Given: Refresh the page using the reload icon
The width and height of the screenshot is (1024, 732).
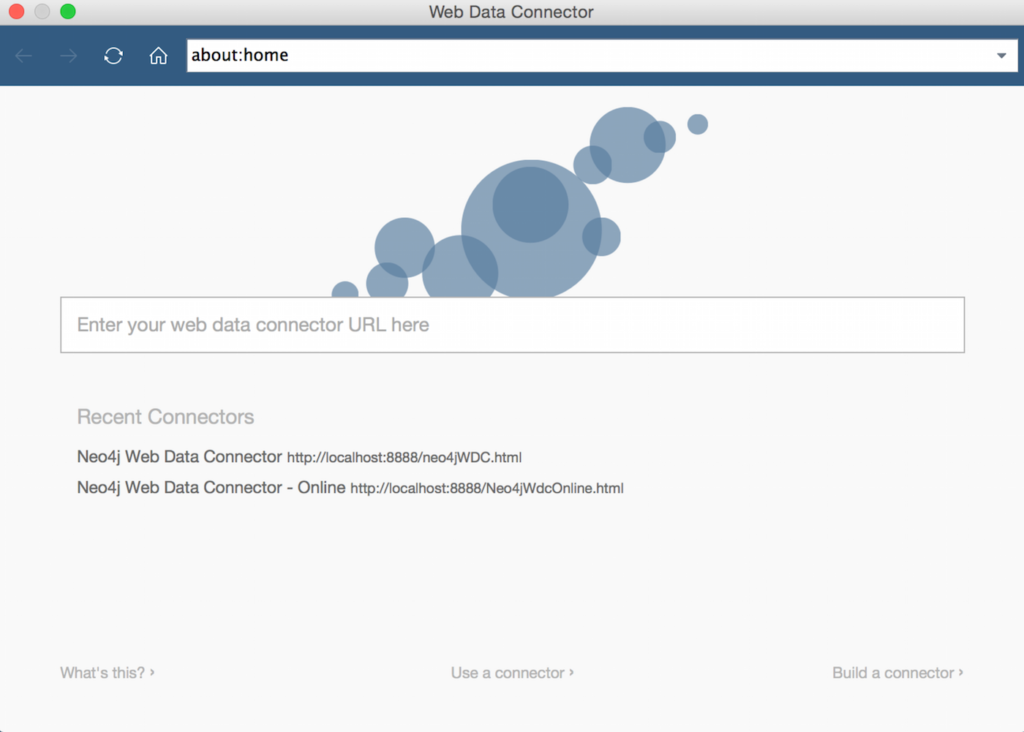Looking at the screenshot, I should [x=113, y=55].
